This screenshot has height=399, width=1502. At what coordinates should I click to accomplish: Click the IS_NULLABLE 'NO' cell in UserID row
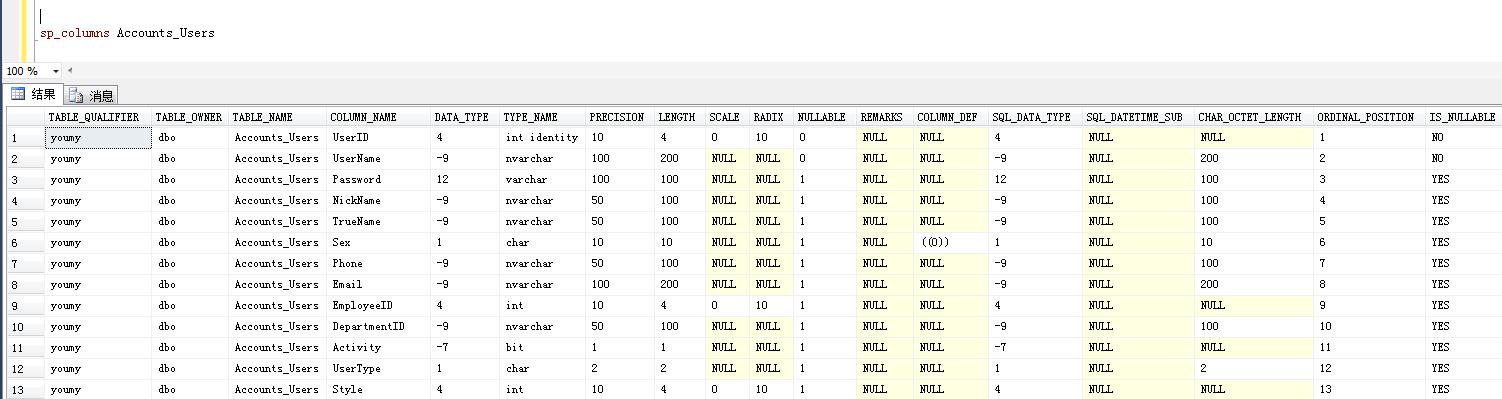pos(1464,138)
